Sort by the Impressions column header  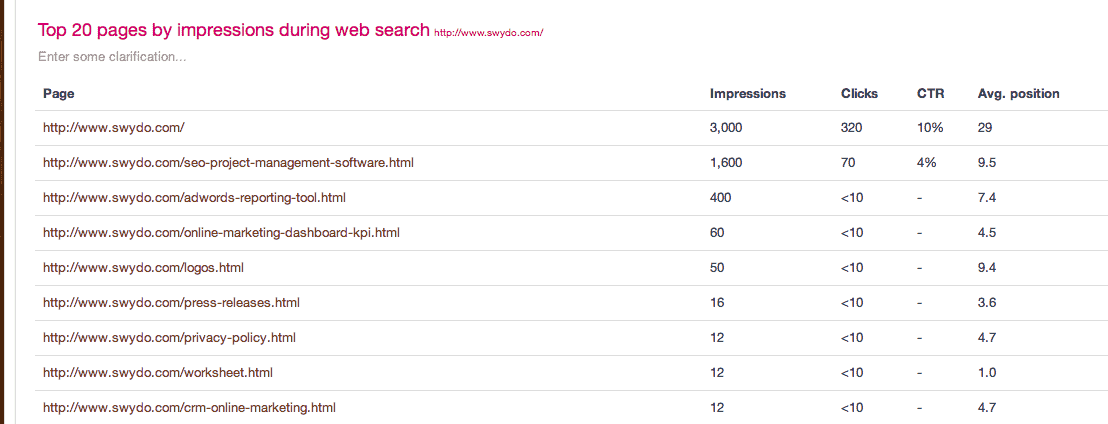click(x=748, y=93)
